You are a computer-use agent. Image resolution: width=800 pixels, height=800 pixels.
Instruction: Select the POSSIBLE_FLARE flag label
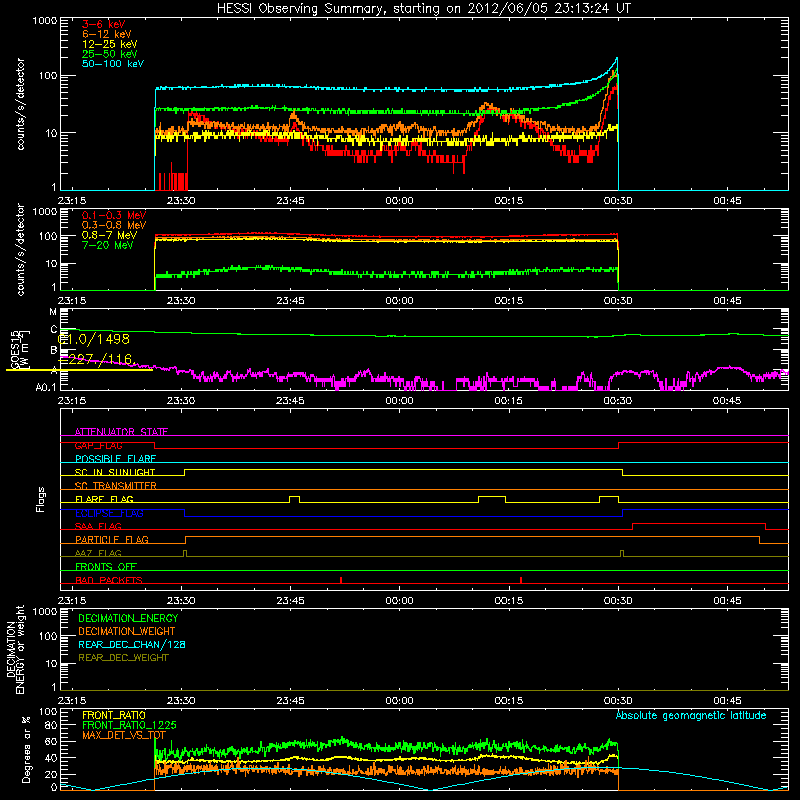point(115,459)
